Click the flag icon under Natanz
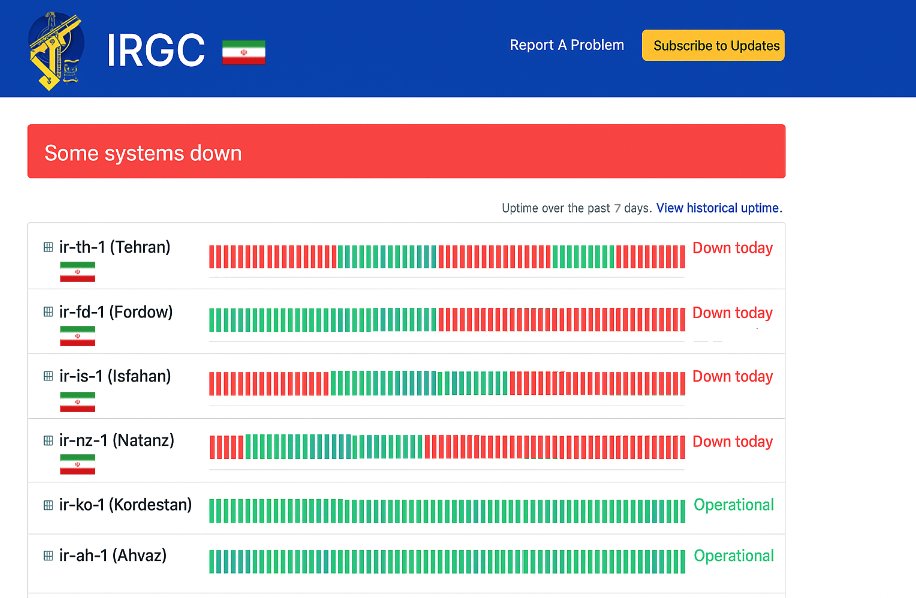The image size is (916, 598). click(77, 464)
